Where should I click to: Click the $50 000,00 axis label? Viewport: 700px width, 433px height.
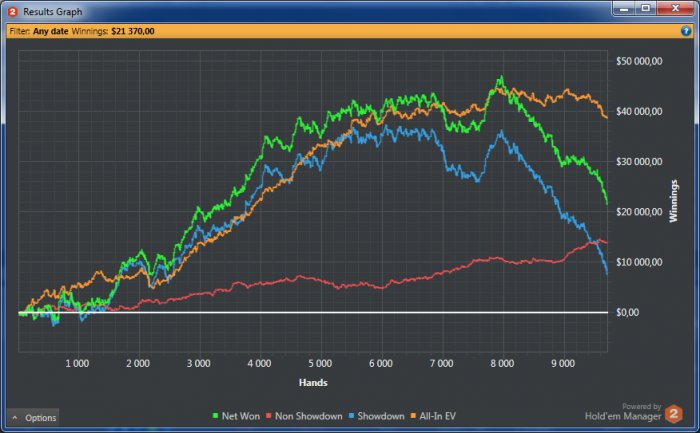[639, 61]
